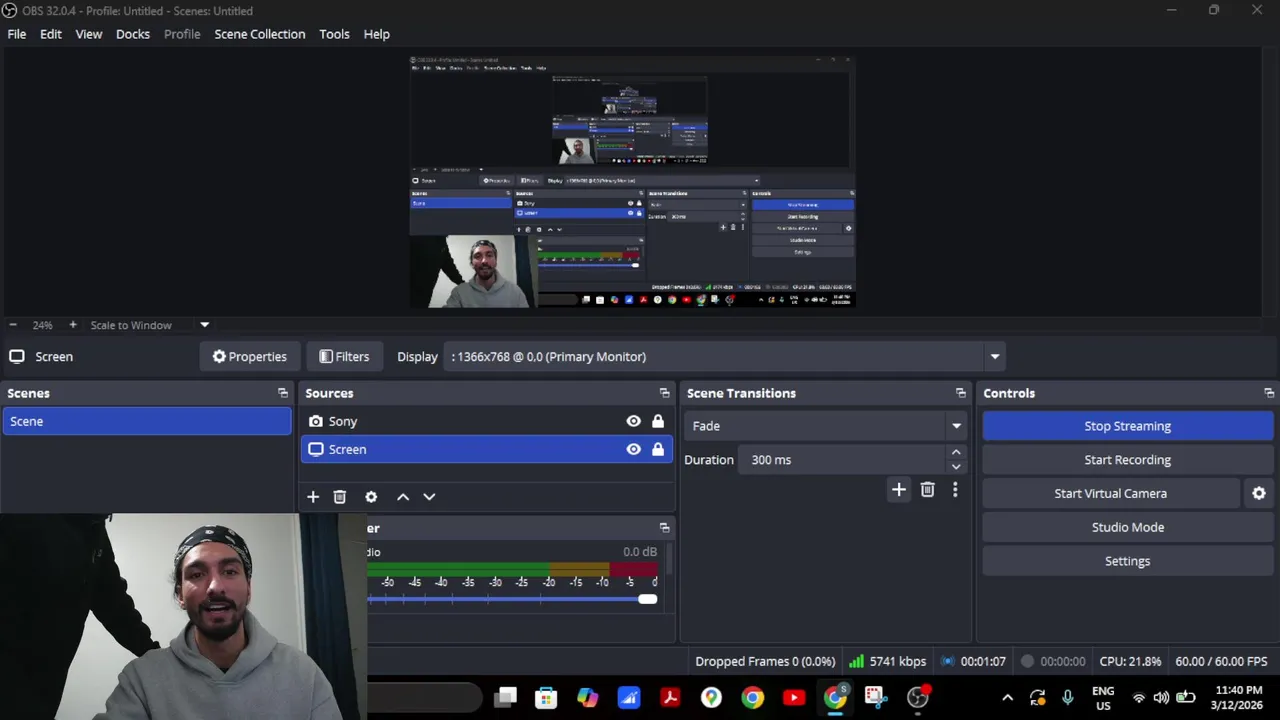Pop out the Controls dock
The image size is (1280, 720).
pyautogui.click(x=1269, y=393)
